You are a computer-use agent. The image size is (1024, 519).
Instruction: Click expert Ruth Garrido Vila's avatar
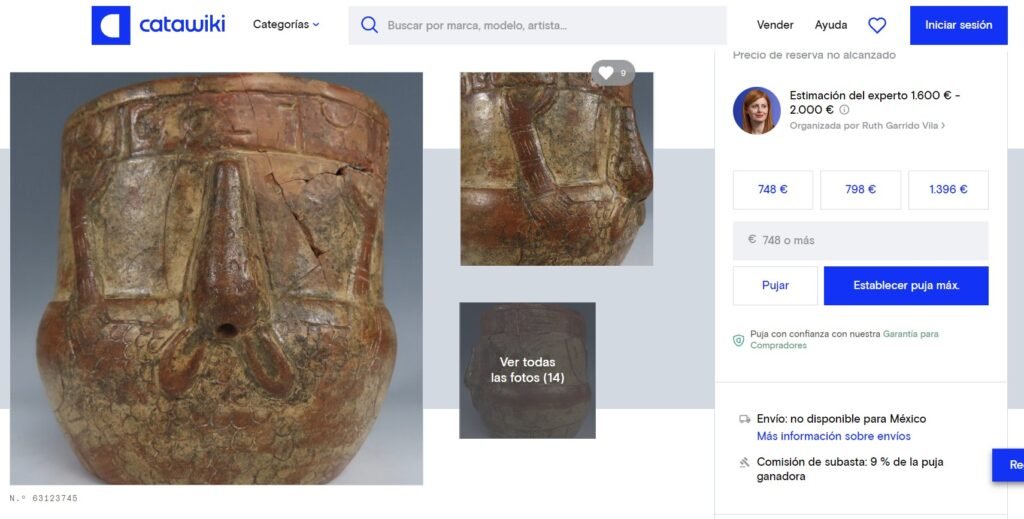tap(756, 110)
